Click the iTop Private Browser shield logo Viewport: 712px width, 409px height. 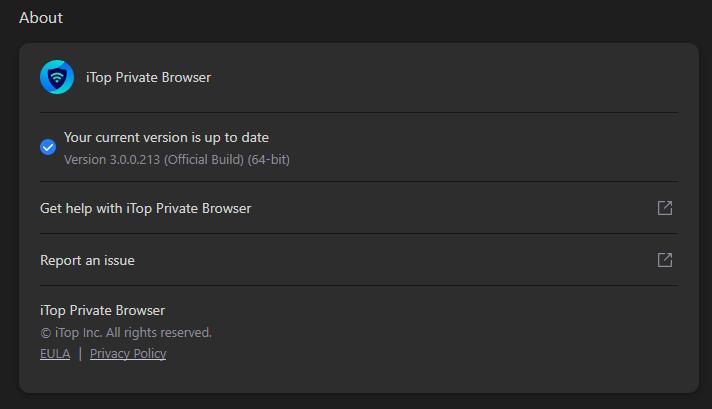pos(57,78)
